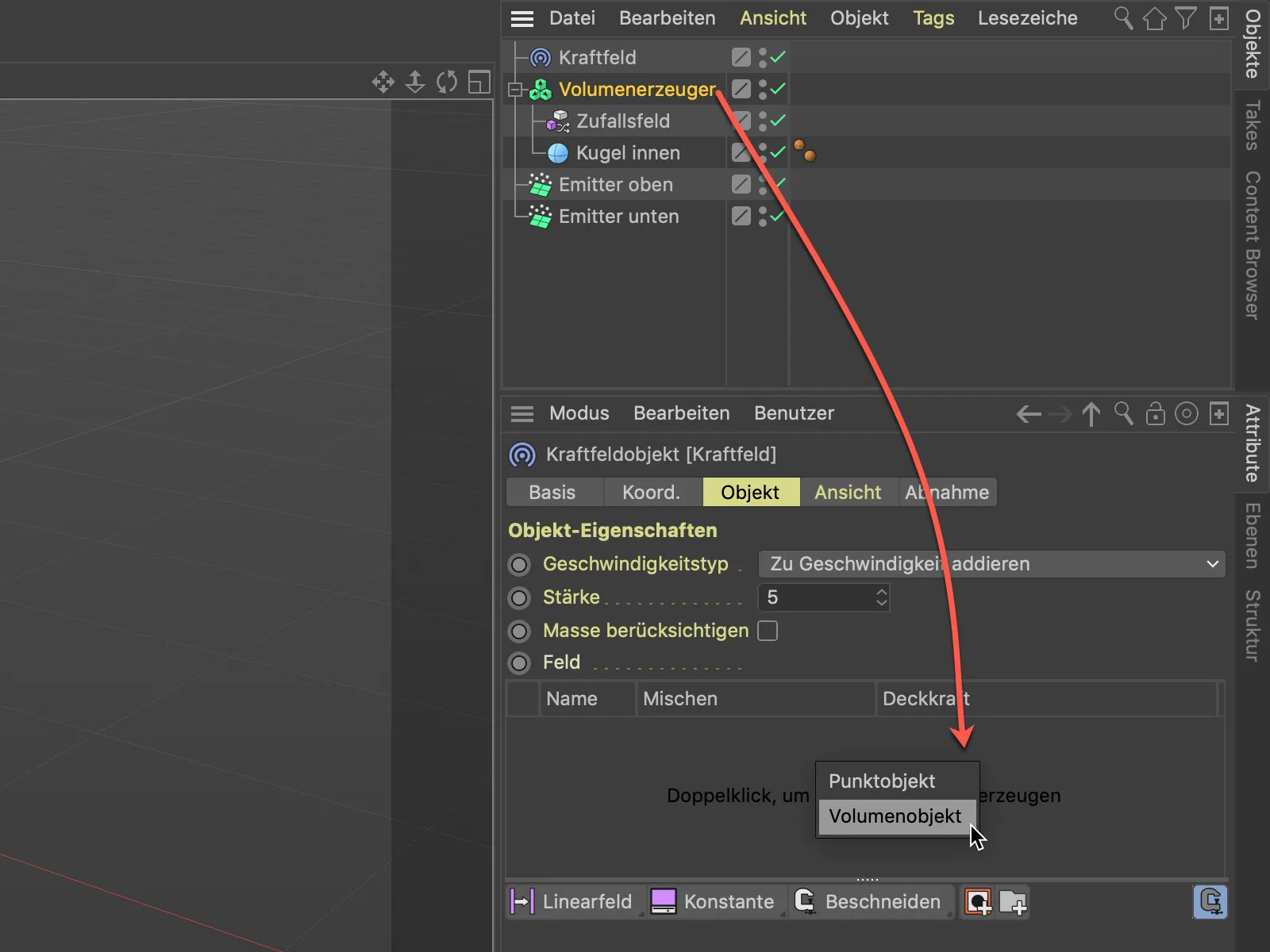The image size is (1270, 952).
Task: Click the Kugel innen sphere icon
Action: [558, 153]
